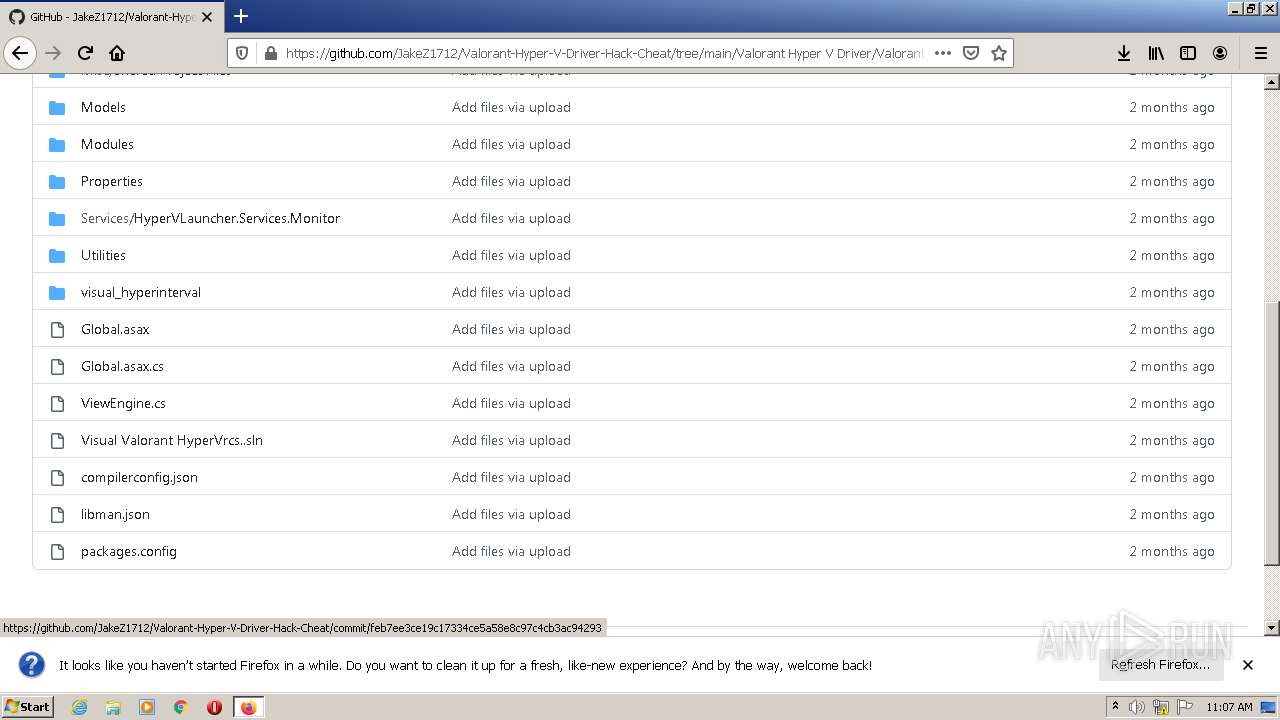
Task: Click file icon beside ViewEngine.cs
Action: pyautogui.click(x=57, y=403)
